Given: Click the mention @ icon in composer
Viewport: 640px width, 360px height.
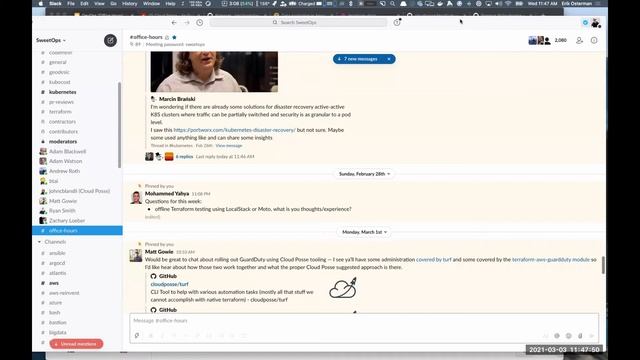Looking at the screenshot, I should coord(557,336).
